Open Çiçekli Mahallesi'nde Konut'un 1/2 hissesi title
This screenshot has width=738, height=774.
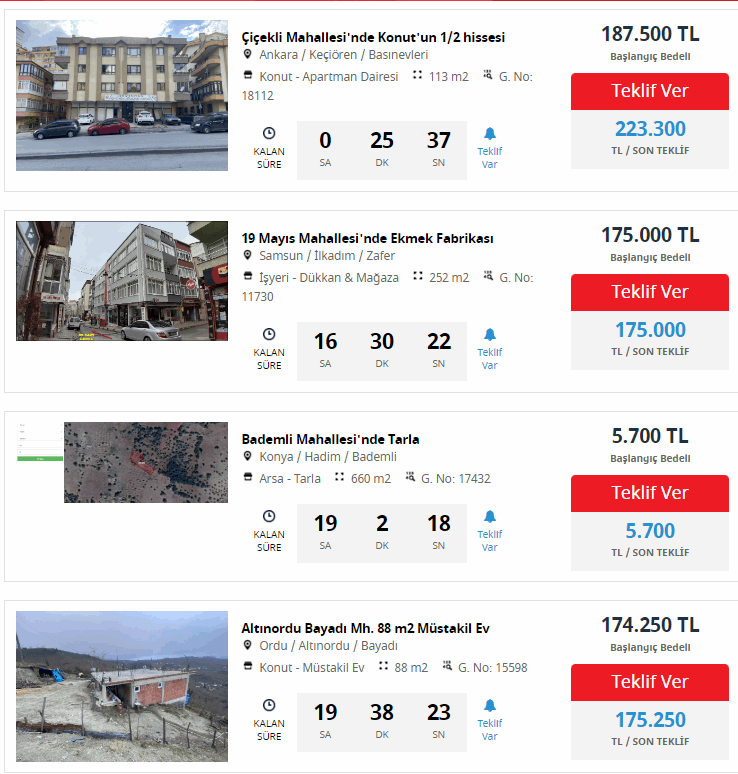coord(373,38)
